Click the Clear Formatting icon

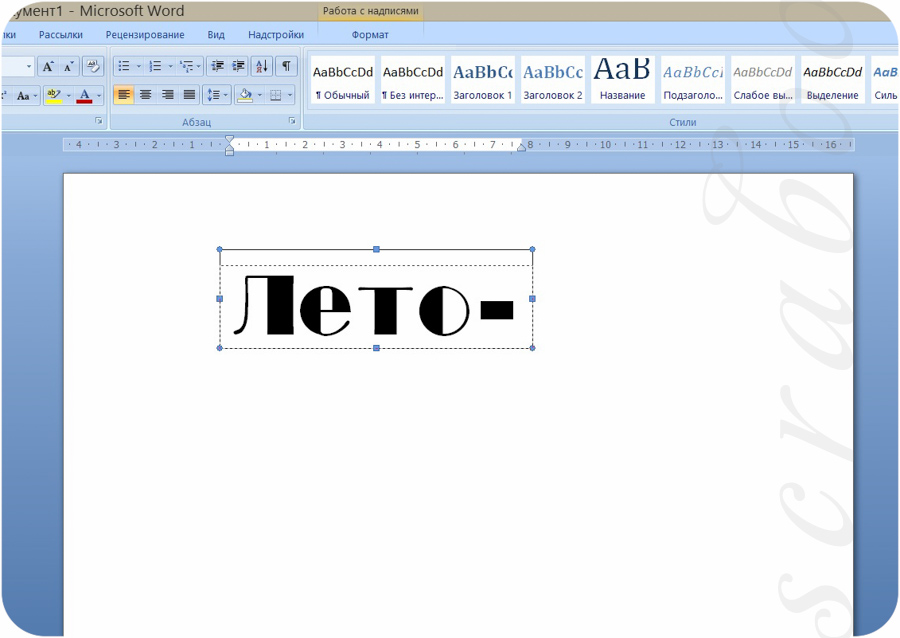coord(93,67)
